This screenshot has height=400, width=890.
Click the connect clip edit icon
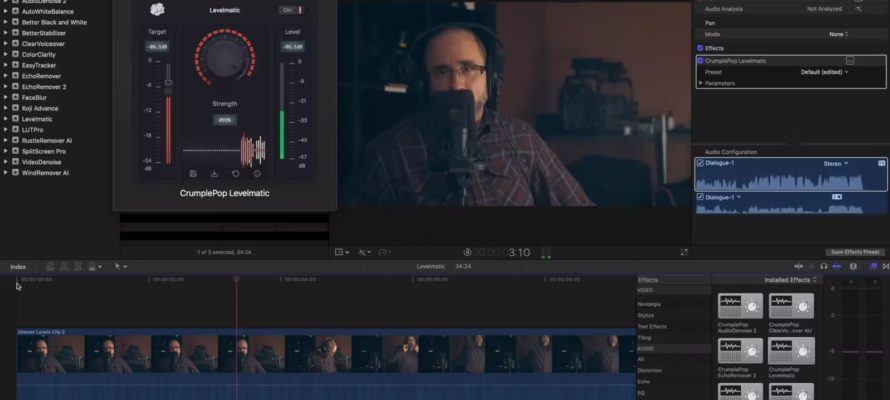click(x=50, y=266)
